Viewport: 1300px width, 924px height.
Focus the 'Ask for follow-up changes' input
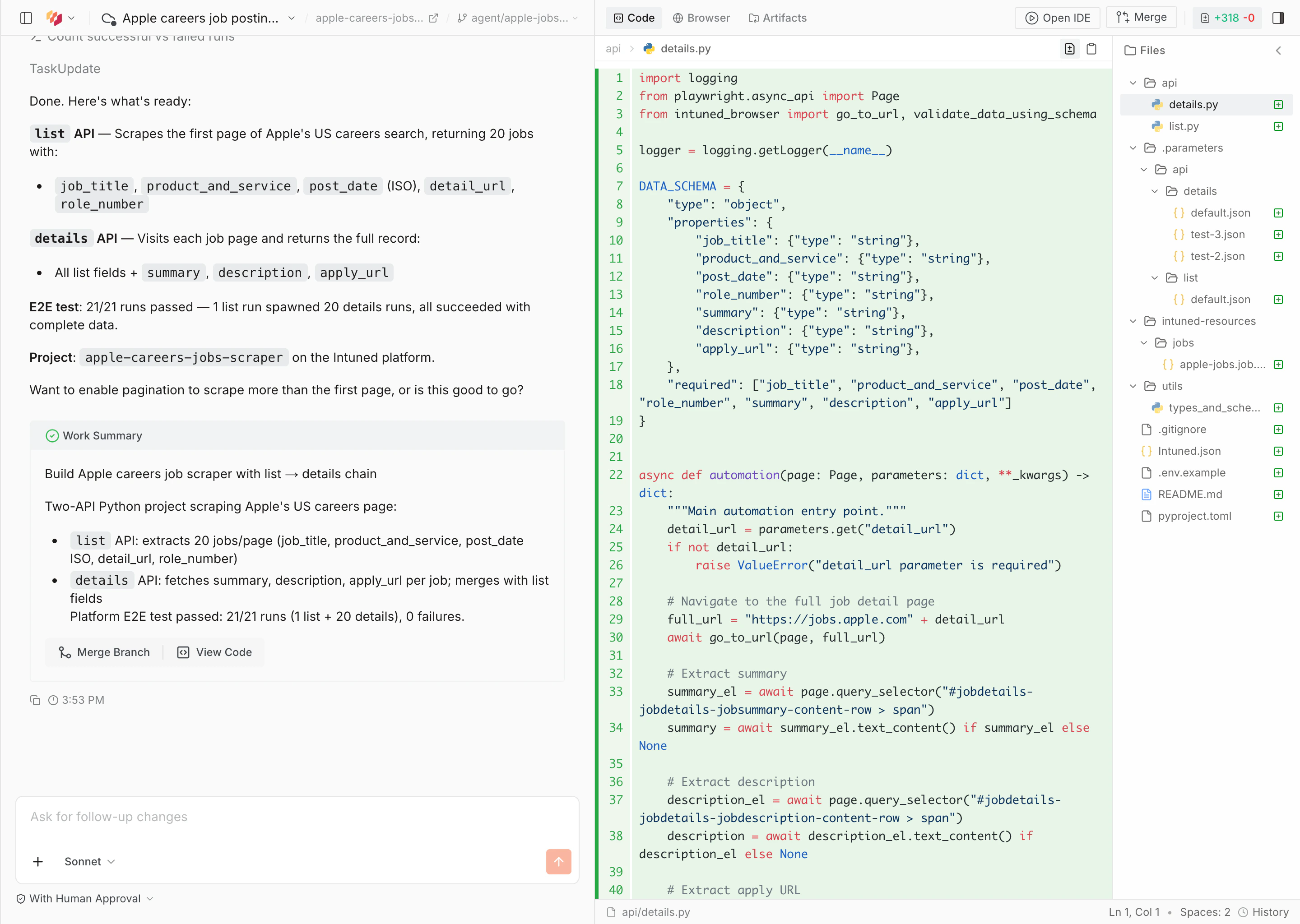[x=297, y=817]
